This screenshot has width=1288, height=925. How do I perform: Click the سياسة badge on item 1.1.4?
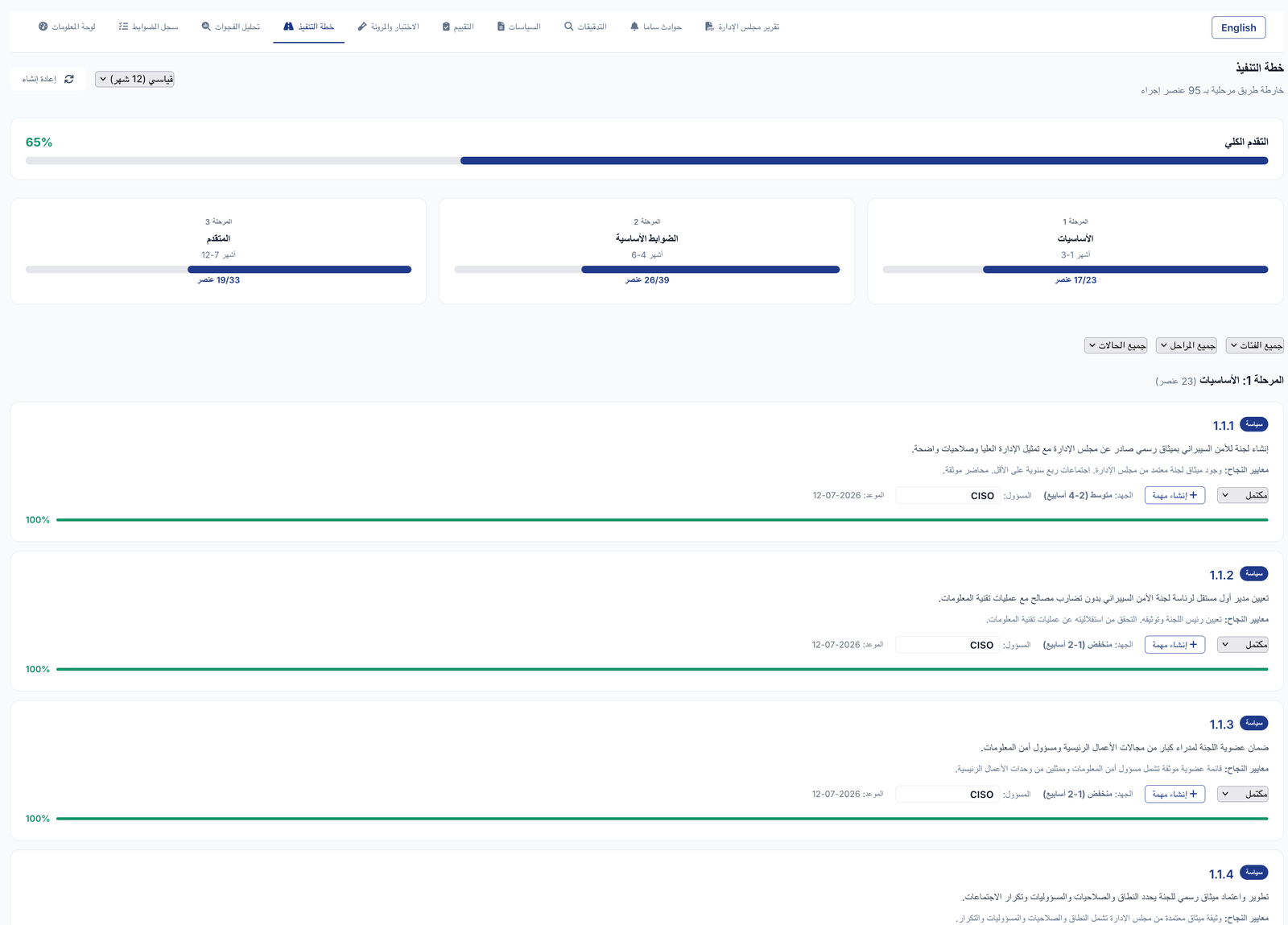1254,873
